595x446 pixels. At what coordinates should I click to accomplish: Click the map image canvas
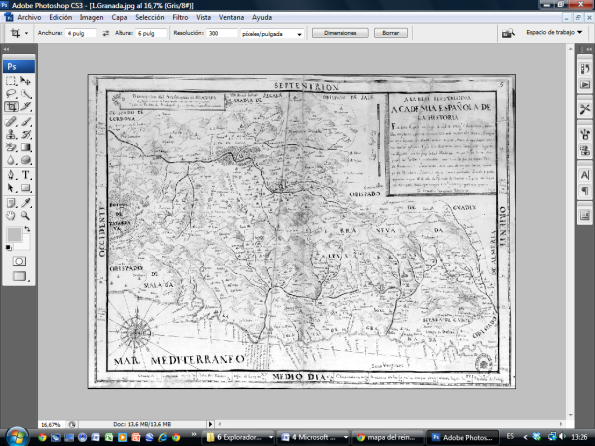(302, 232)
